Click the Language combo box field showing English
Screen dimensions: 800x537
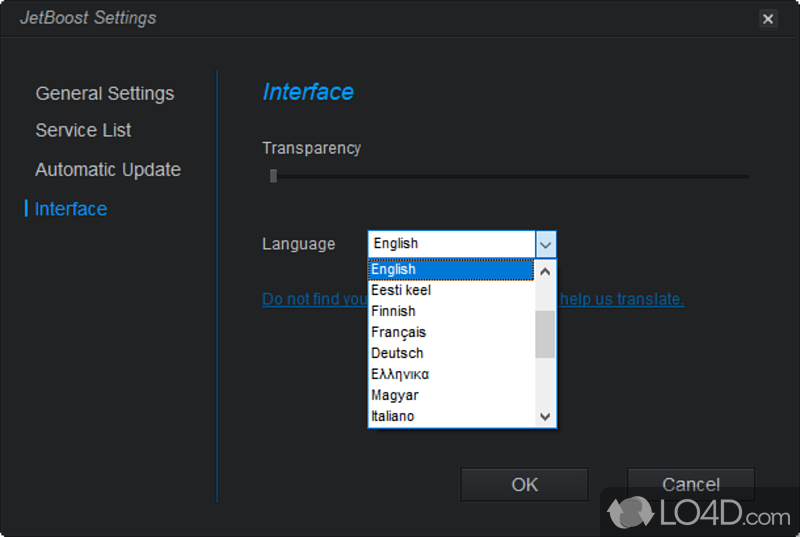click(451, 244)
